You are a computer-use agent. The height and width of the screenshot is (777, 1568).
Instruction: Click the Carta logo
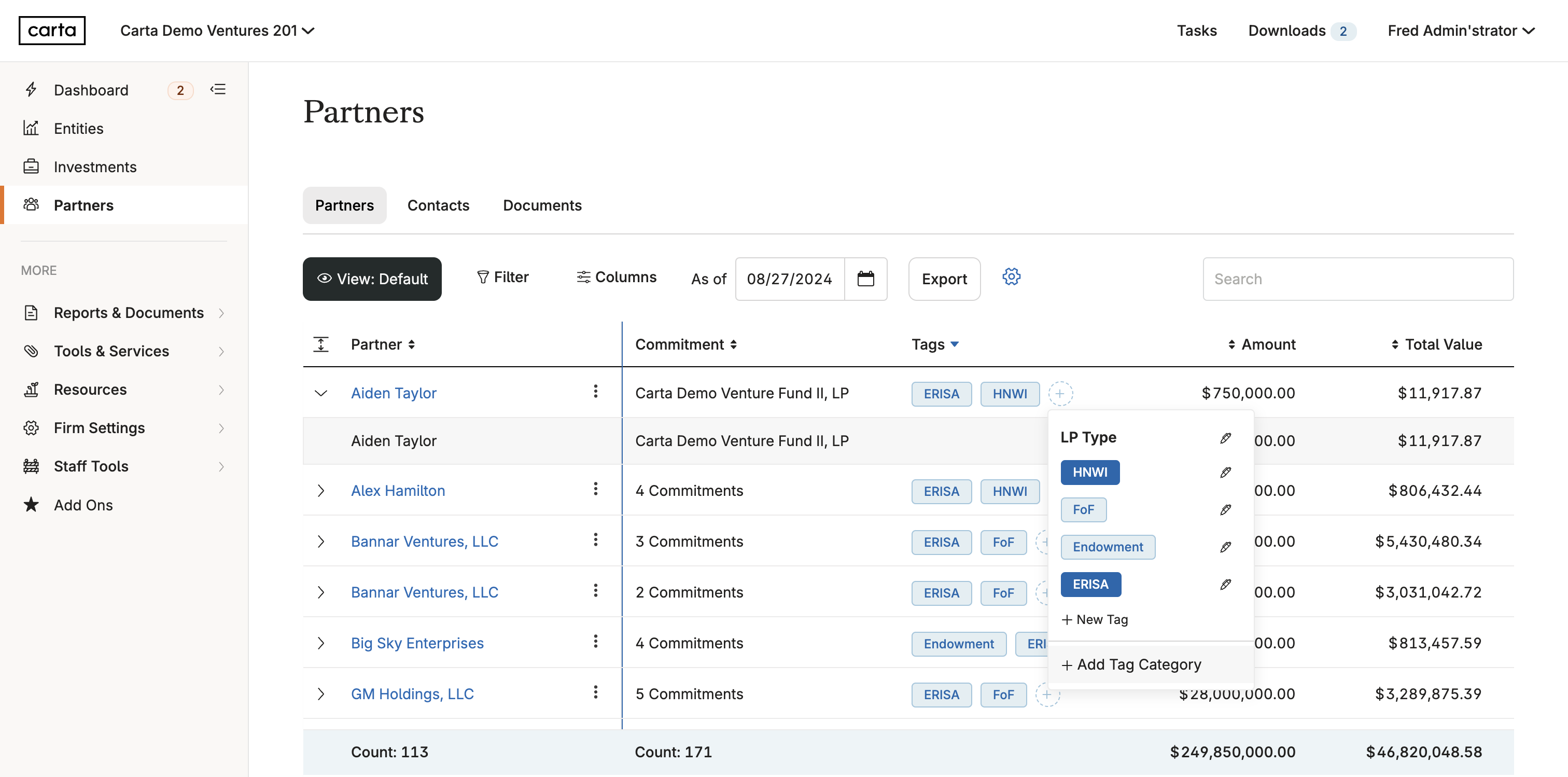click(x=52, y=31)
